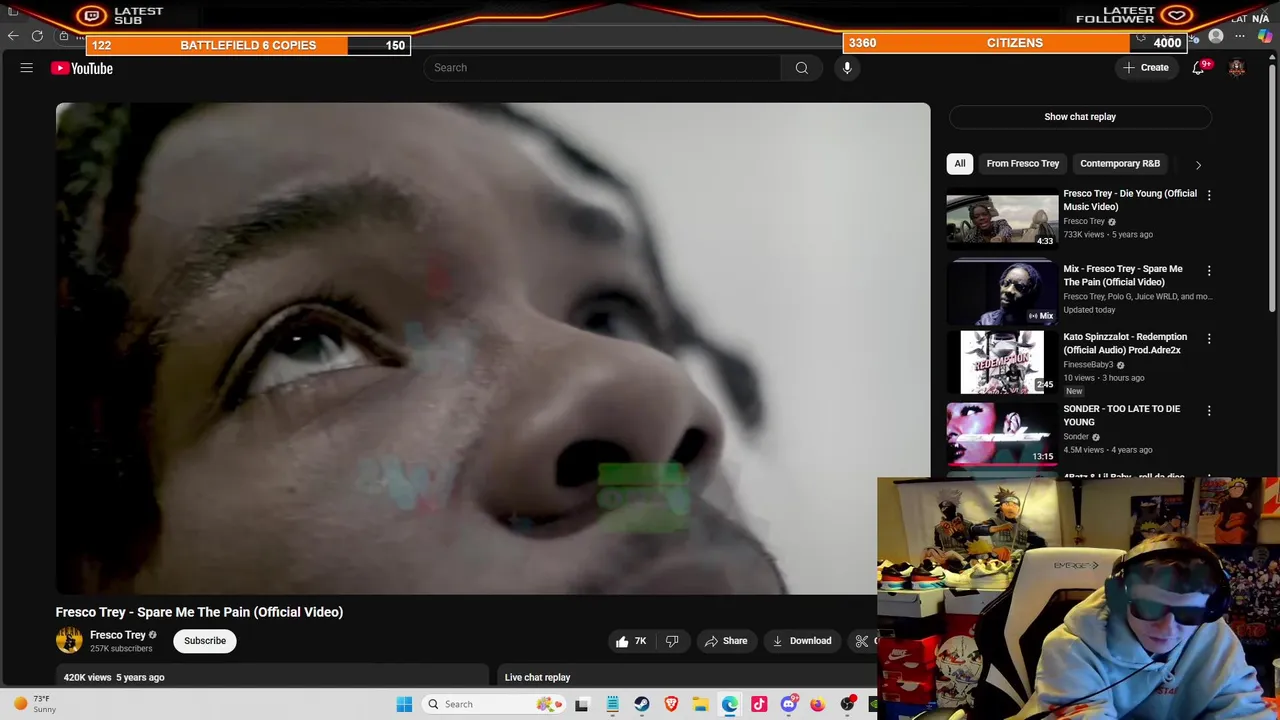
Task: Show chat replay panel
Action: [1080, 117]
